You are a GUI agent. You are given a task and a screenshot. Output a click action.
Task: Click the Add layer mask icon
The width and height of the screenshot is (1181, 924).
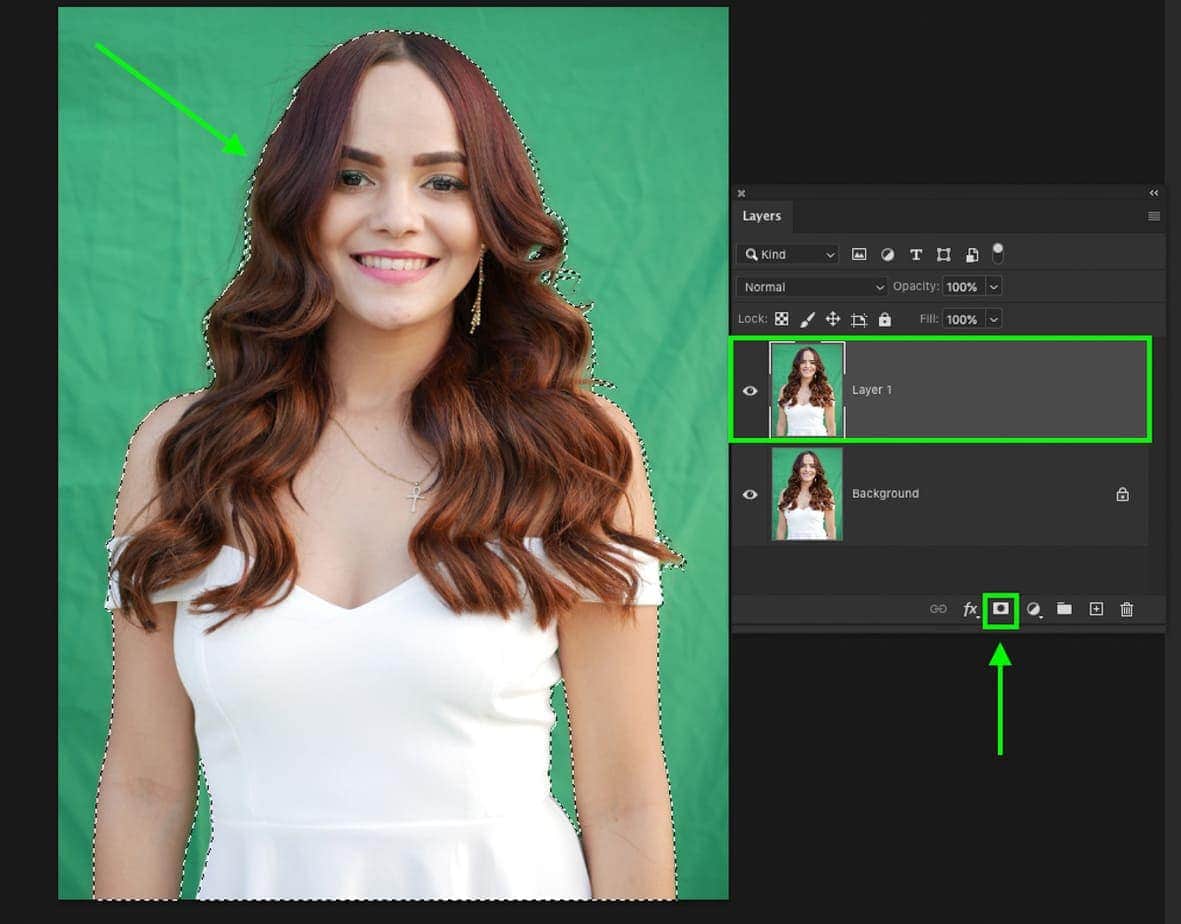[1000, 609]
